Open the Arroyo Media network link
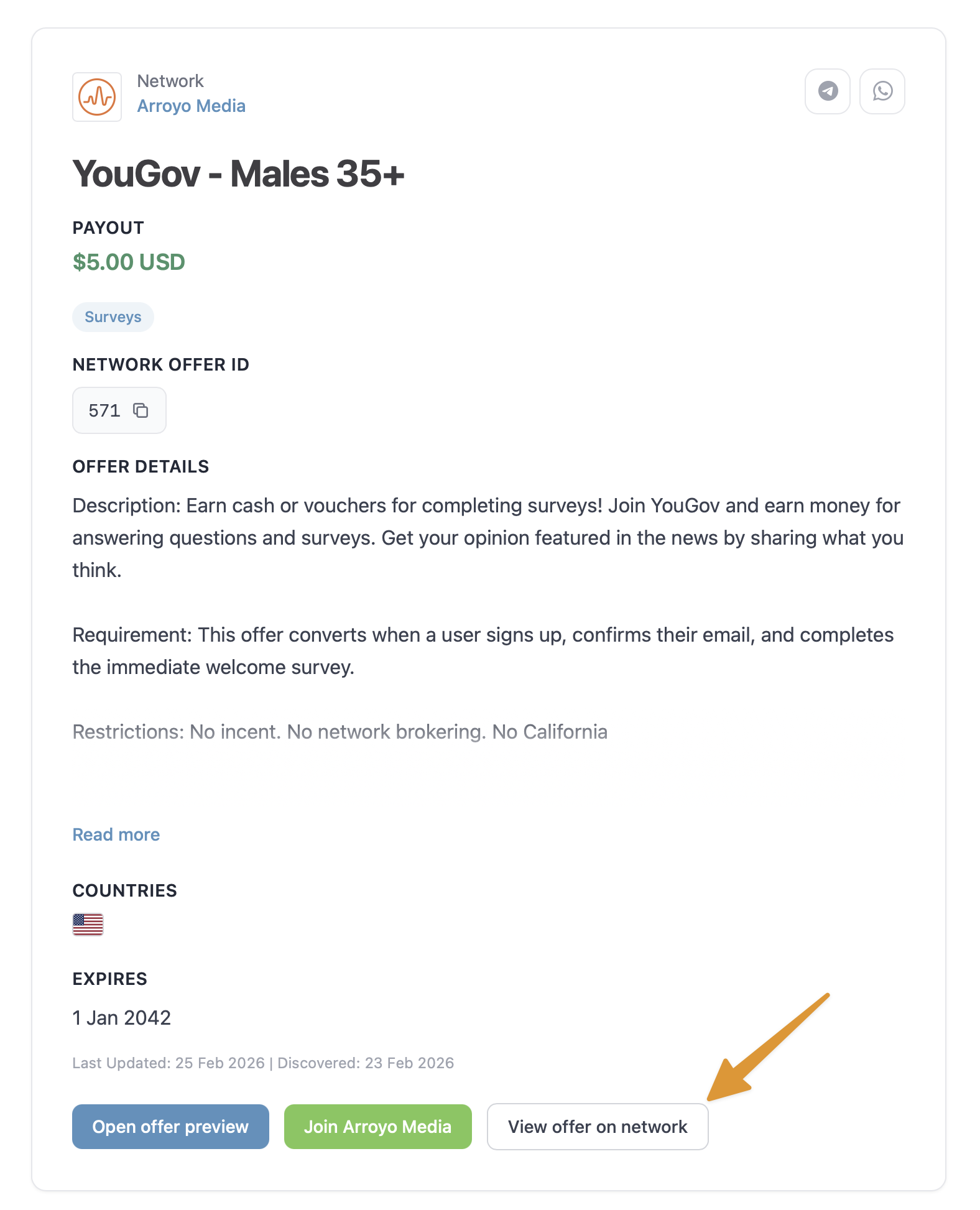This screenshot has height=1210, width=980. [192, 106]
